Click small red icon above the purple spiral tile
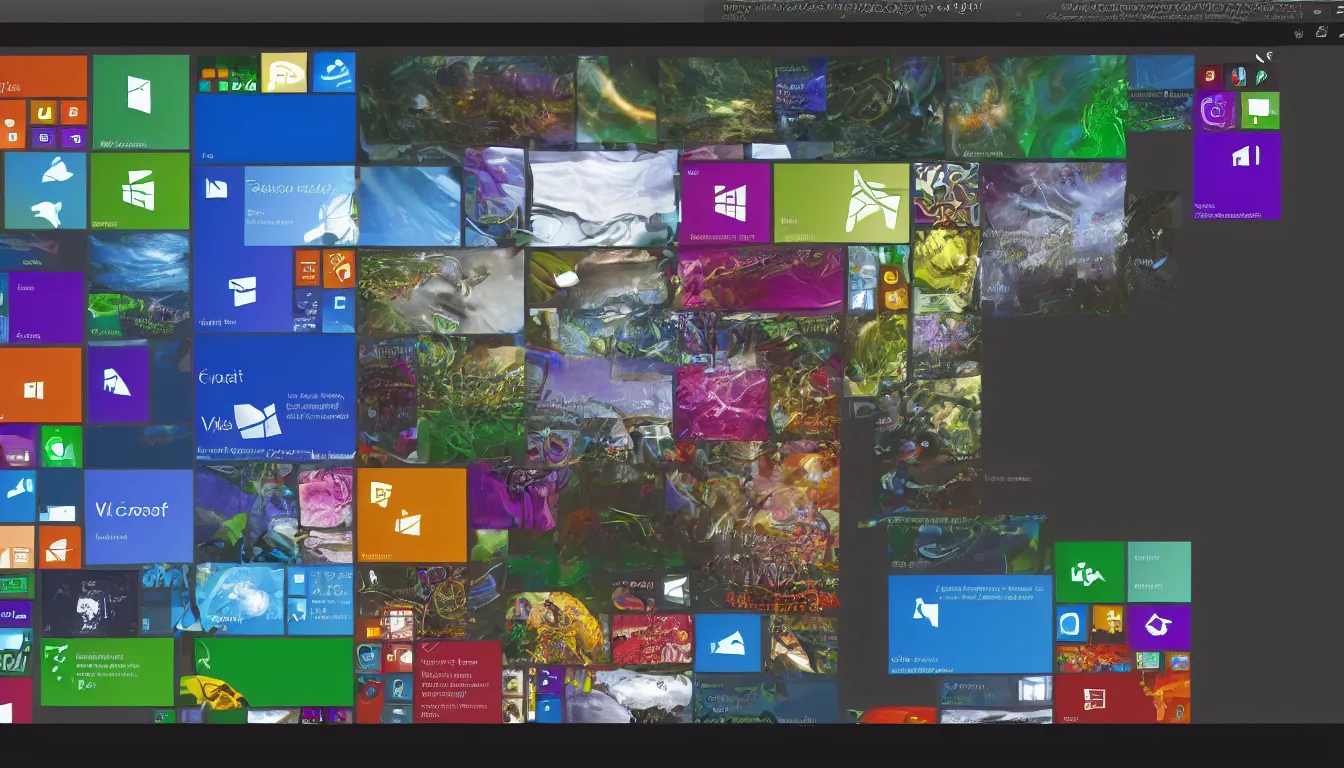 coord(1211,78)
